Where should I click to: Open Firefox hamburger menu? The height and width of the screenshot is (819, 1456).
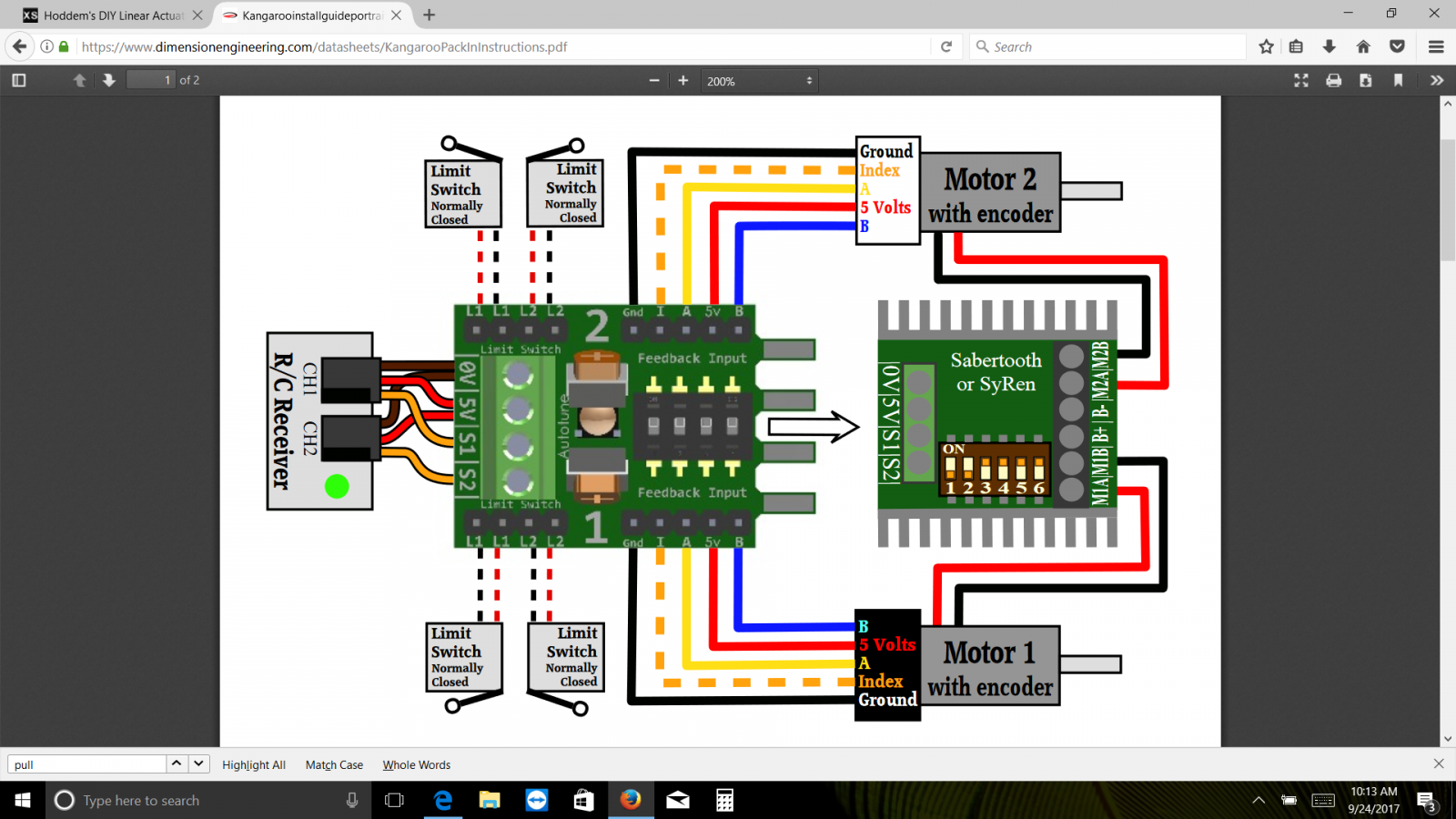click(1437, 46)
